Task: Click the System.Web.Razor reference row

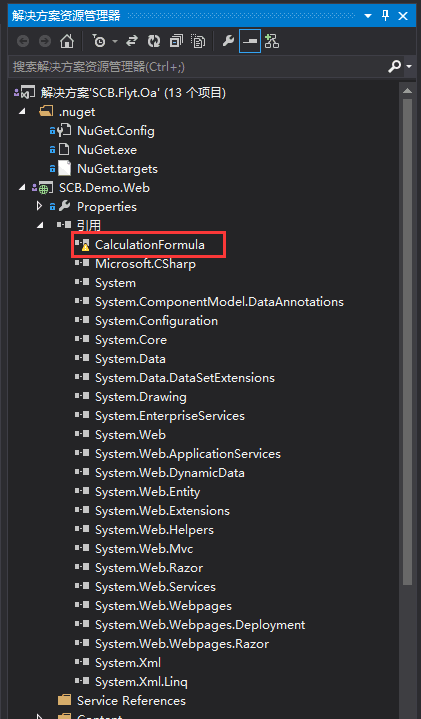Action: [x=150, y=568]
